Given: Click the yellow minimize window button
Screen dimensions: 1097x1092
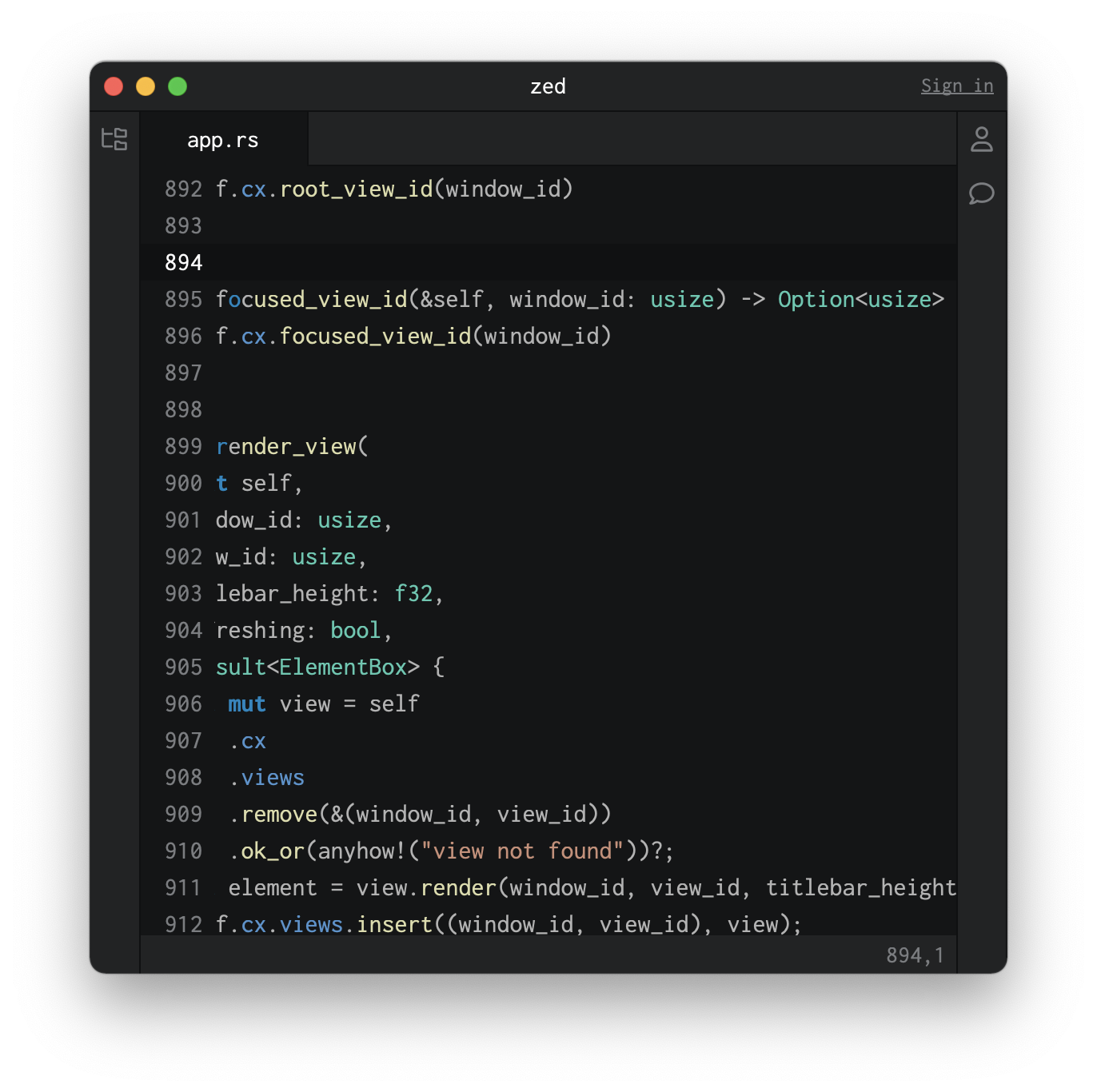Looking at the screenshot, I should 146,86.
